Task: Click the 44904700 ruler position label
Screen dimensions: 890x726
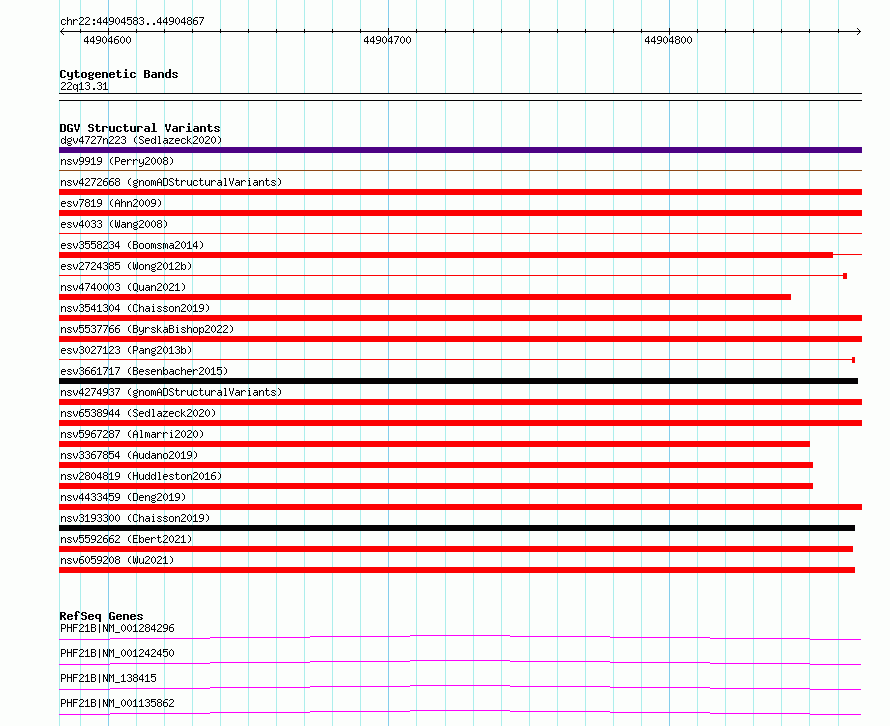Action: 387,40
